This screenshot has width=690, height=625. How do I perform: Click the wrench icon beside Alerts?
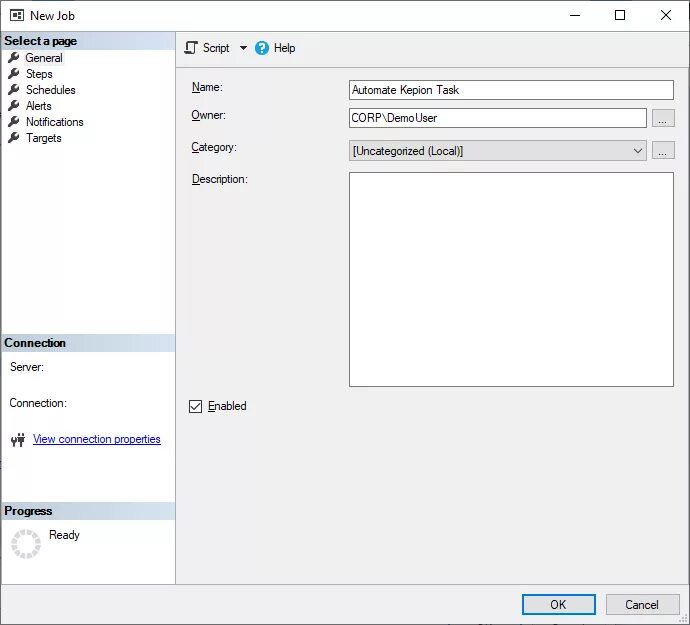pyautogui.click(x=14, y=106)
